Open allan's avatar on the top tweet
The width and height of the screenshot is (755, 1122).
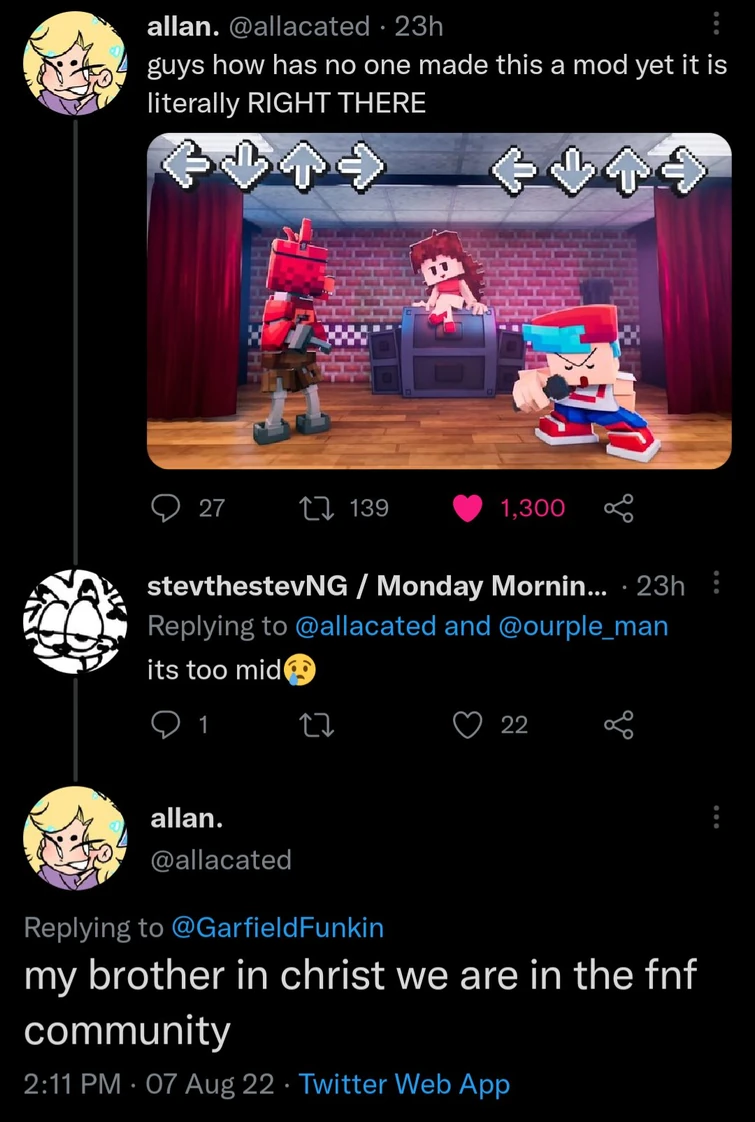coord(72,60)
